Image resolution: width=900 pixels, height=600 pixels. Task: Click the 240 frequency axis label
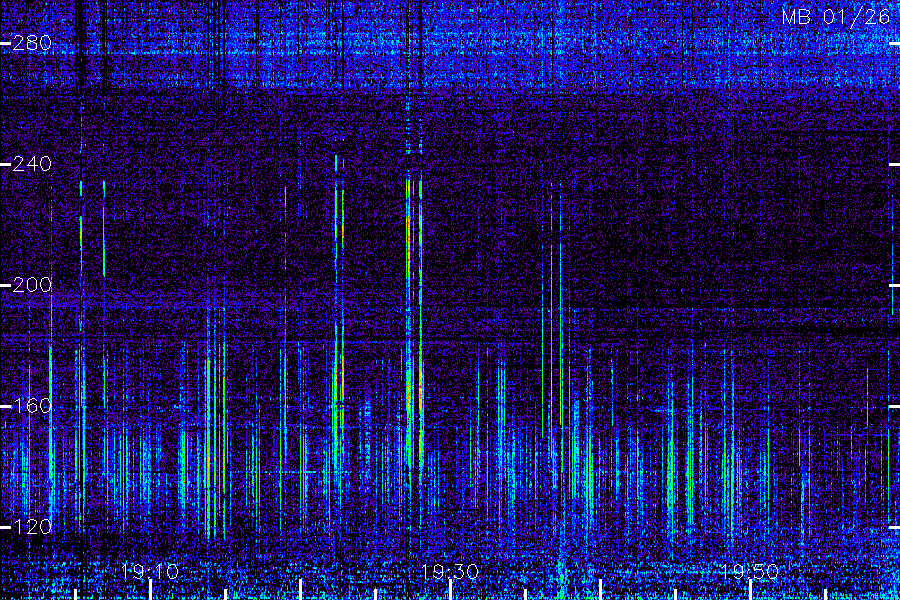pyautogui.click(x=32, y=164)
